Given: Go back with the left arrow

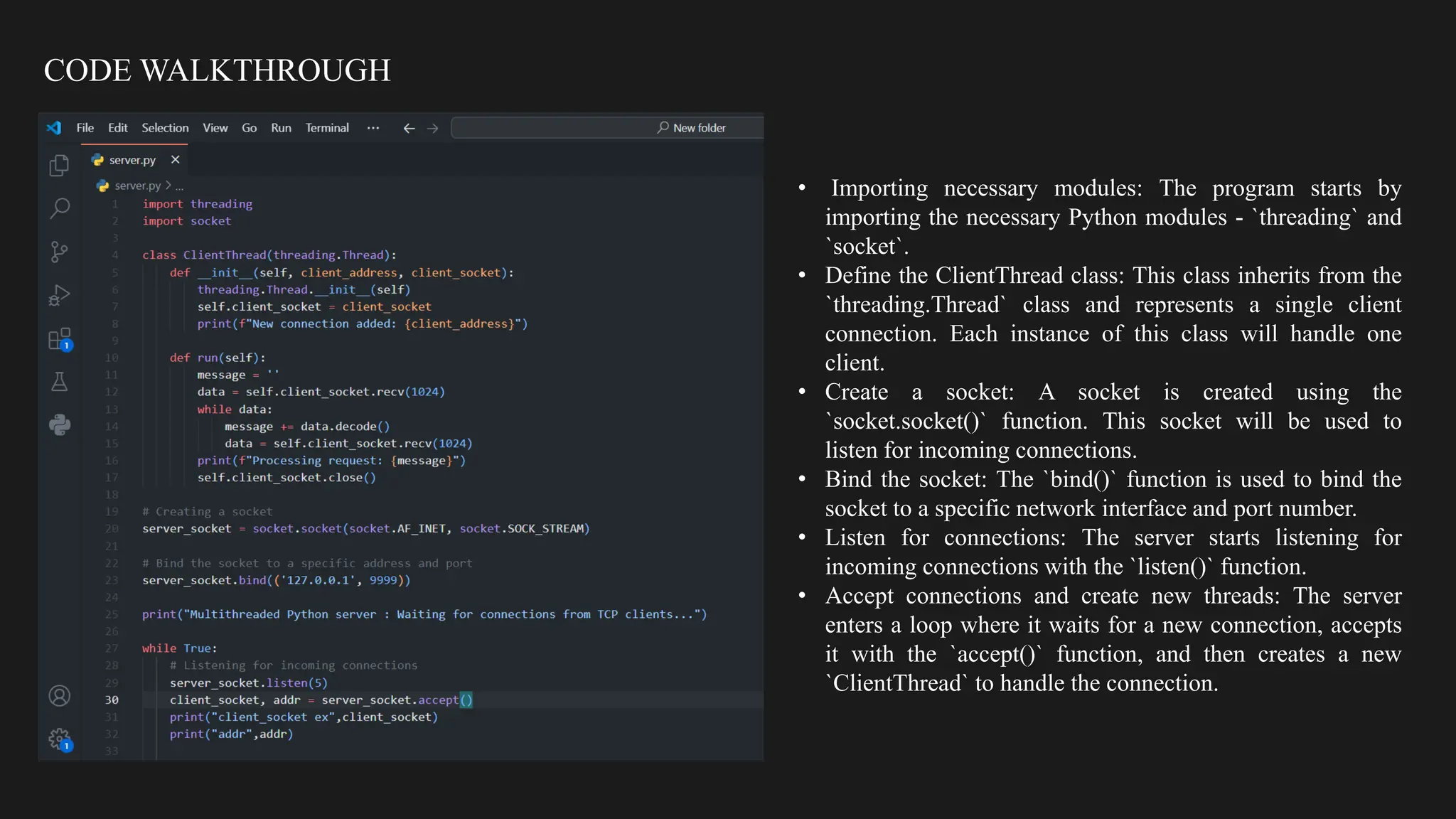Looking at the screenshot, I should click(409, 129).
